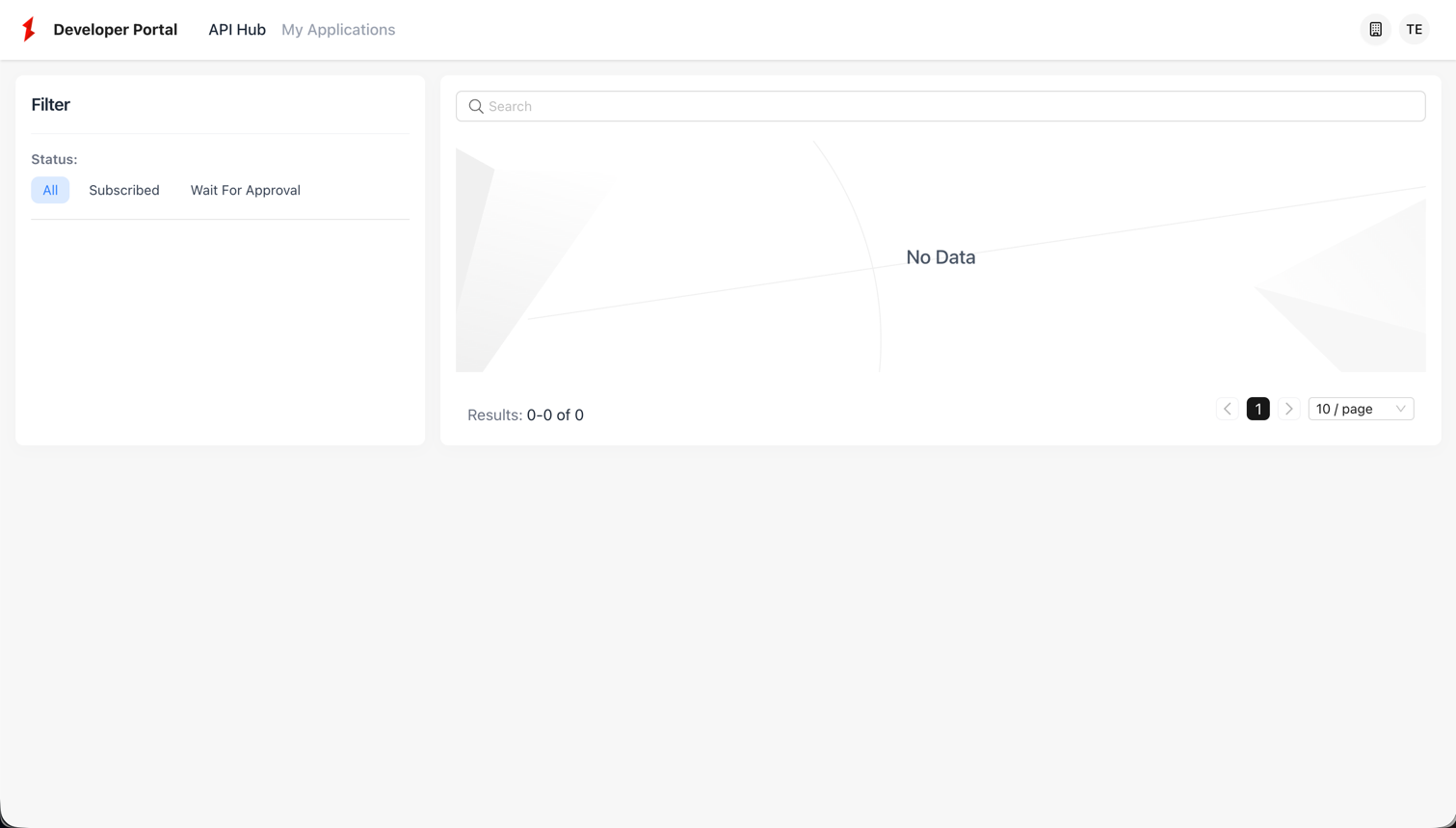The width and height of the screenshot is (1456, 828).
Task: Switch to the API Hub tab
Action: (236, 29)
